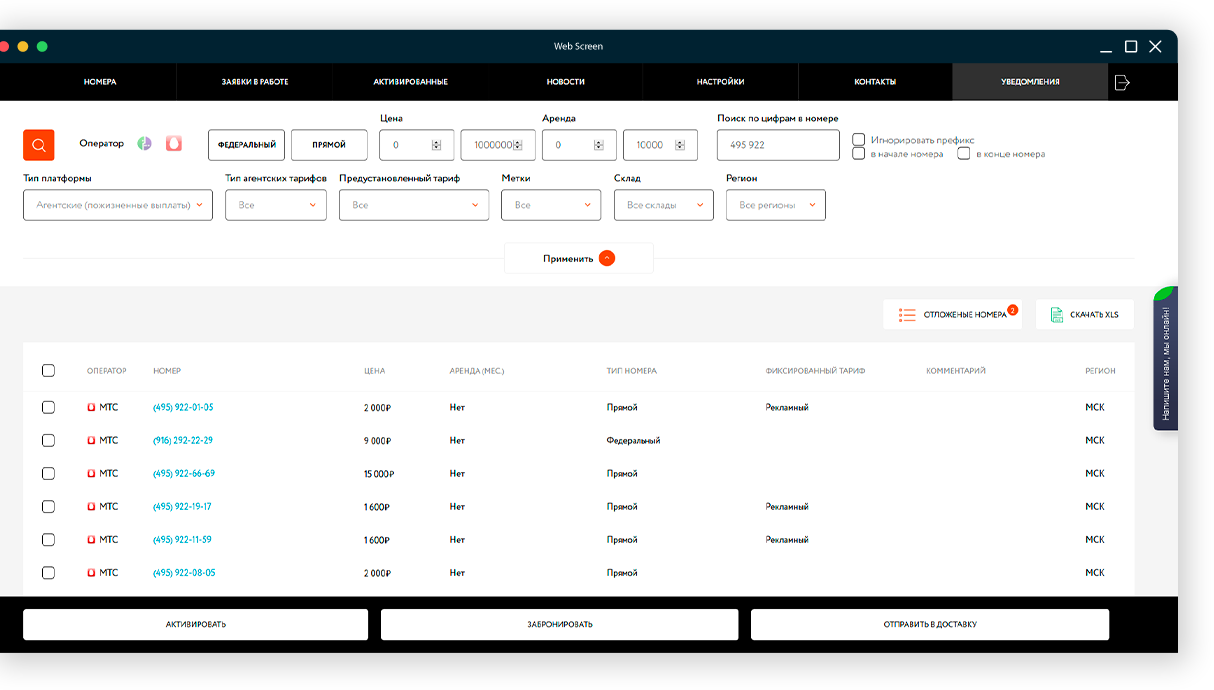The height and width of the screenshot is (690, 1214).
Task: Check the row for (495) 922-66-69
Action: click(x=48, y=474)
